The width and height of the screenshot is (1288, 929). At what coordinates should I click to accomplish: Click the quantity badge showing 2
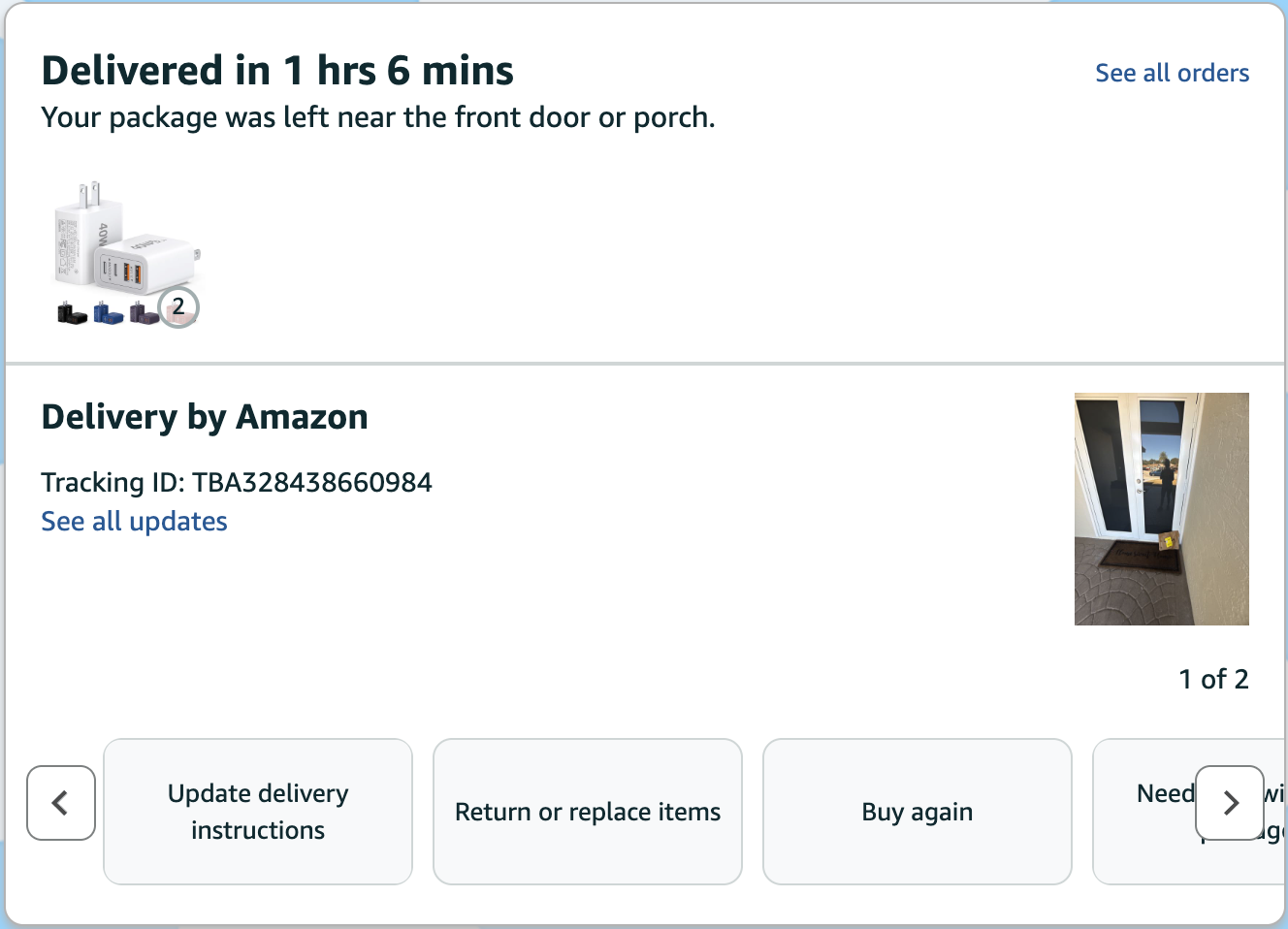pyautogui.click(x=178, y=307)
